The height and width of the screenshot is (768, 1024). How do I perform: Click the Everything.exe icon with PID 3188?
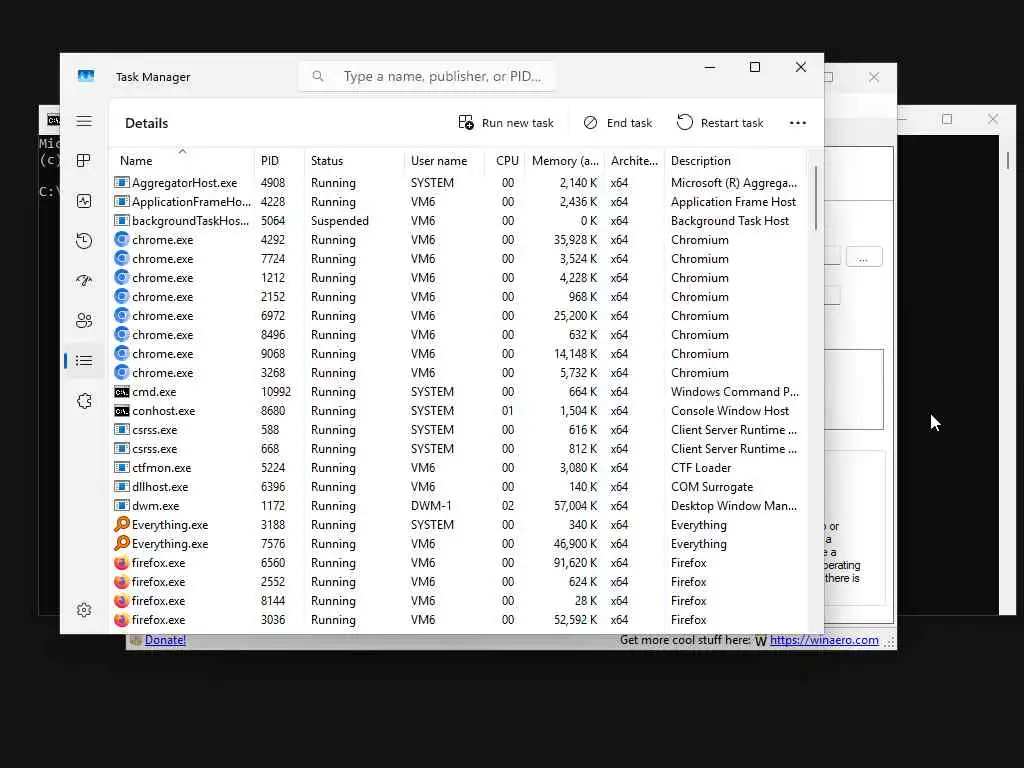click(x=121, y=524)
